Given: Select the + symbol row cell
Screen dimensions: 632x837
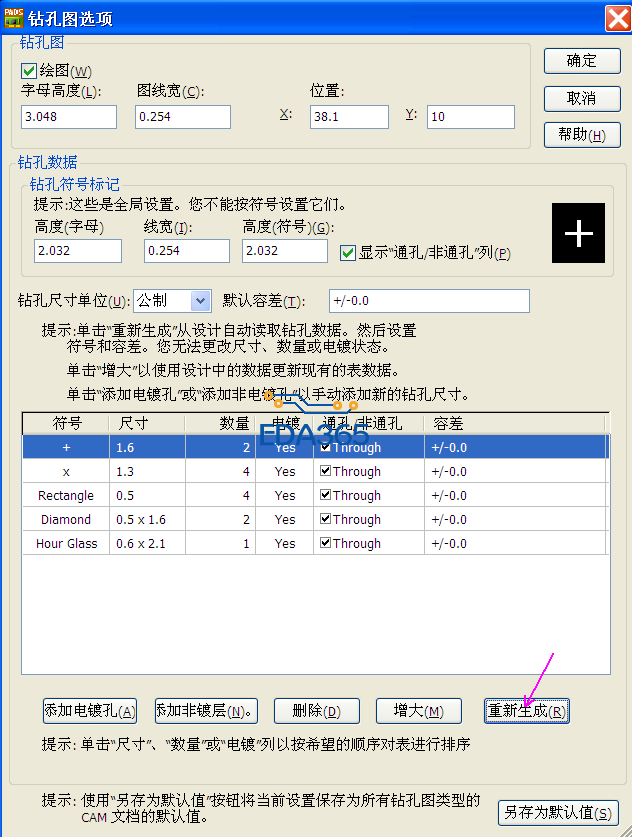Looking at the screenshot, I should pyautogui.click(x=66, y=447).
